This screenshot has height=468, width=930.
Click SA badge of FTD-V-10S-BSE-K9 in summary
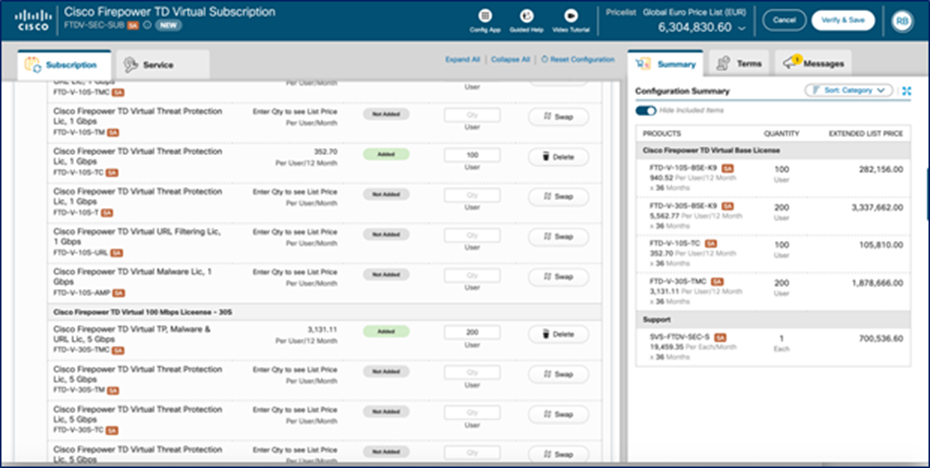pos(728,168)
